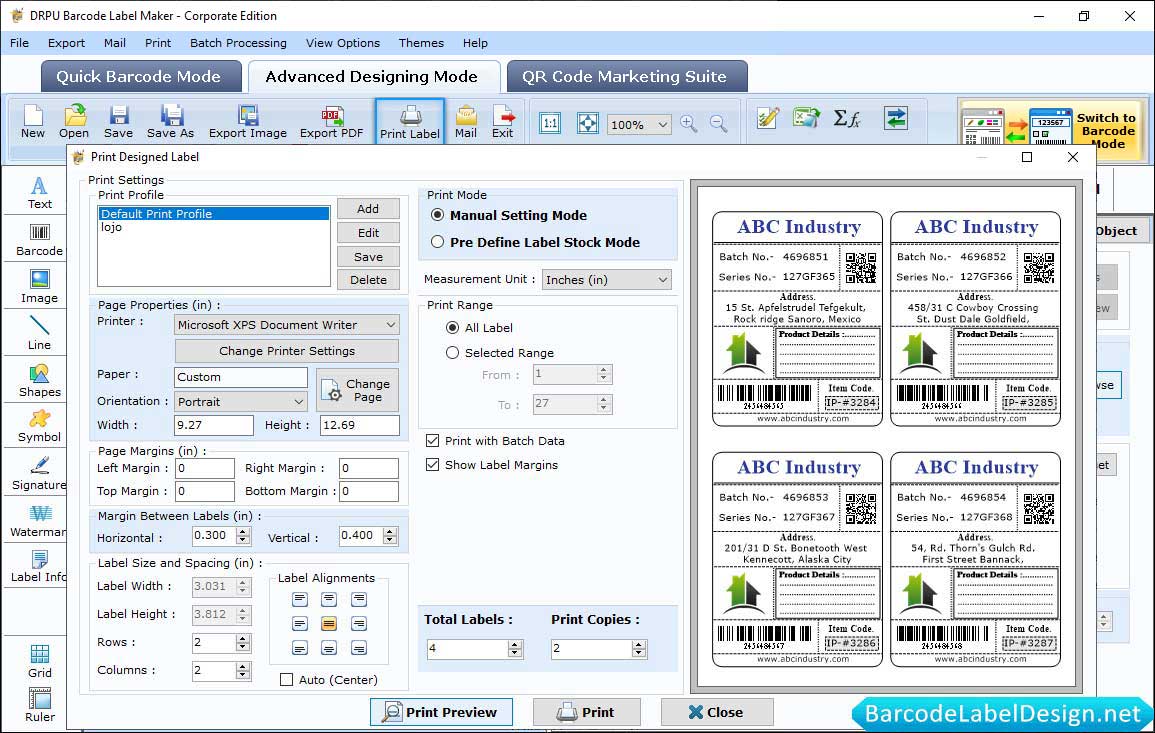Open the Printer dropdown list
This screenshot has height=733, width=1155.
click(x=287, y=325)
